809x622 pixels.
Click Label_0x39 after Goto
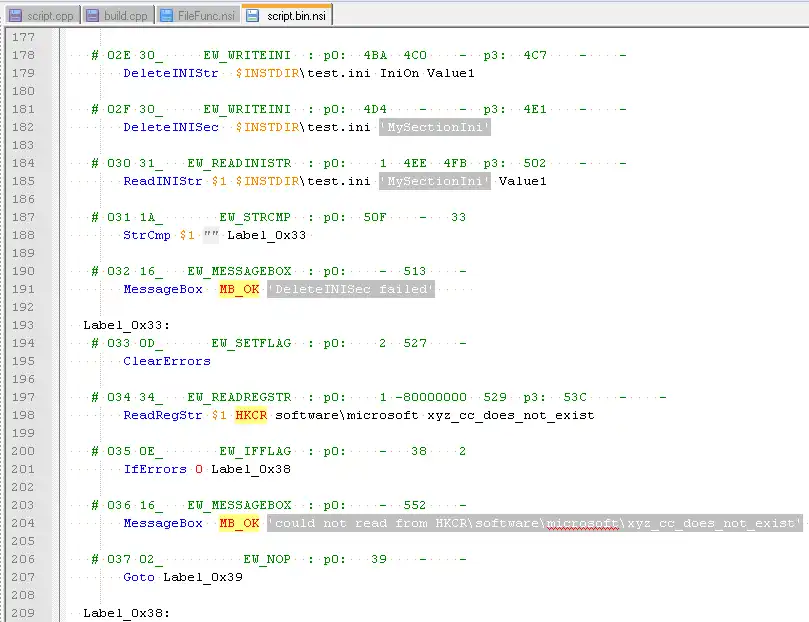(x=203, y=577)
